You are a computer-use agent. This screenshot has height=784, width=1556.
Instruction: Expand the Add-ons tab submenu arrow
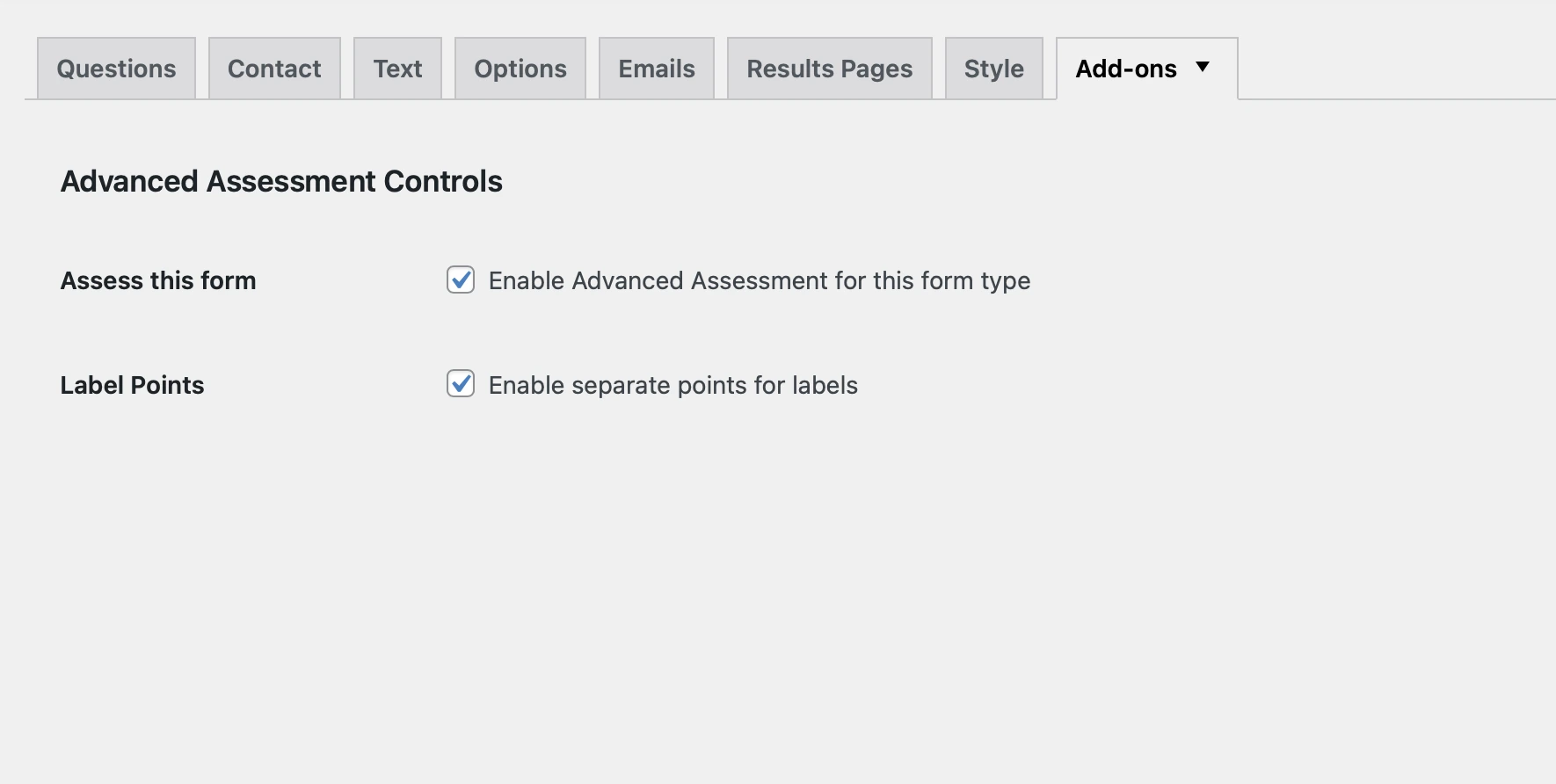pyautogui.click(x=1203, y=67)
